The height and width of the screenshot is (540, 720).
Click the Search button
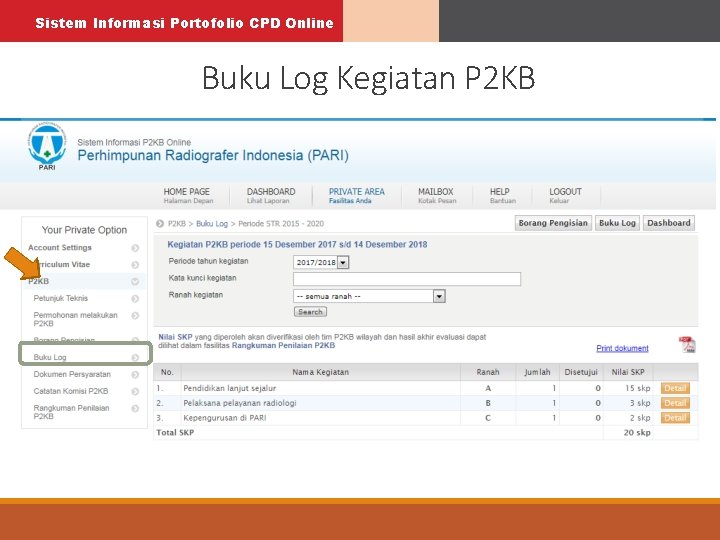coord(310,312)
